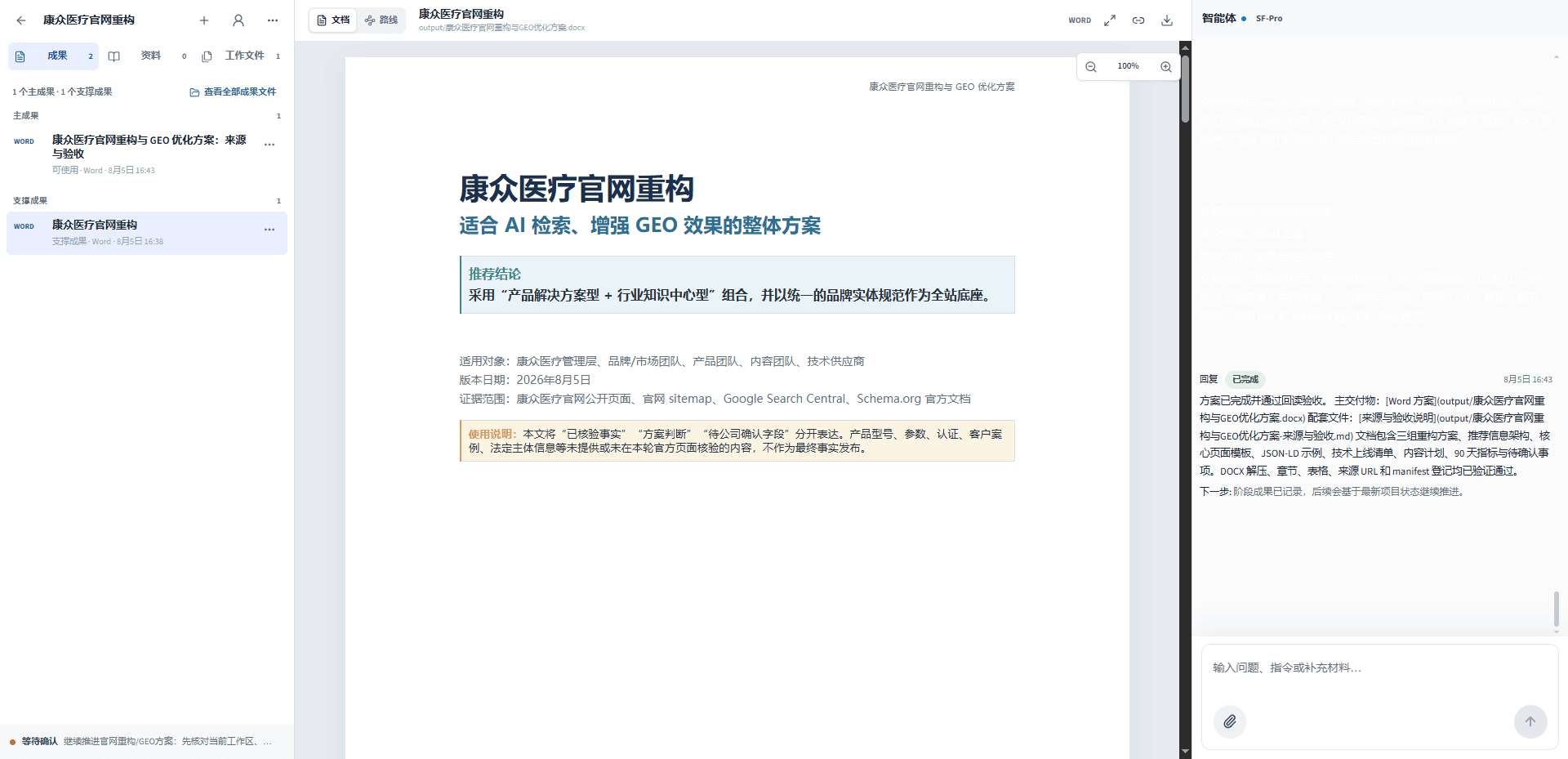1568x759 pixels.
Task: Click the 等待确认 status bar entry
Action: click(x=147, y=742)
